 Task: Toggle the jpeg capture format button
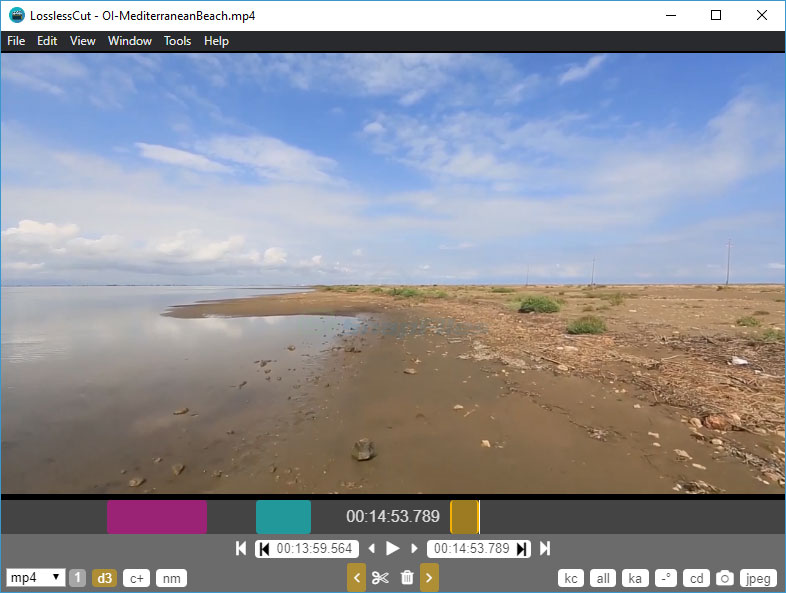coord(758,578)
